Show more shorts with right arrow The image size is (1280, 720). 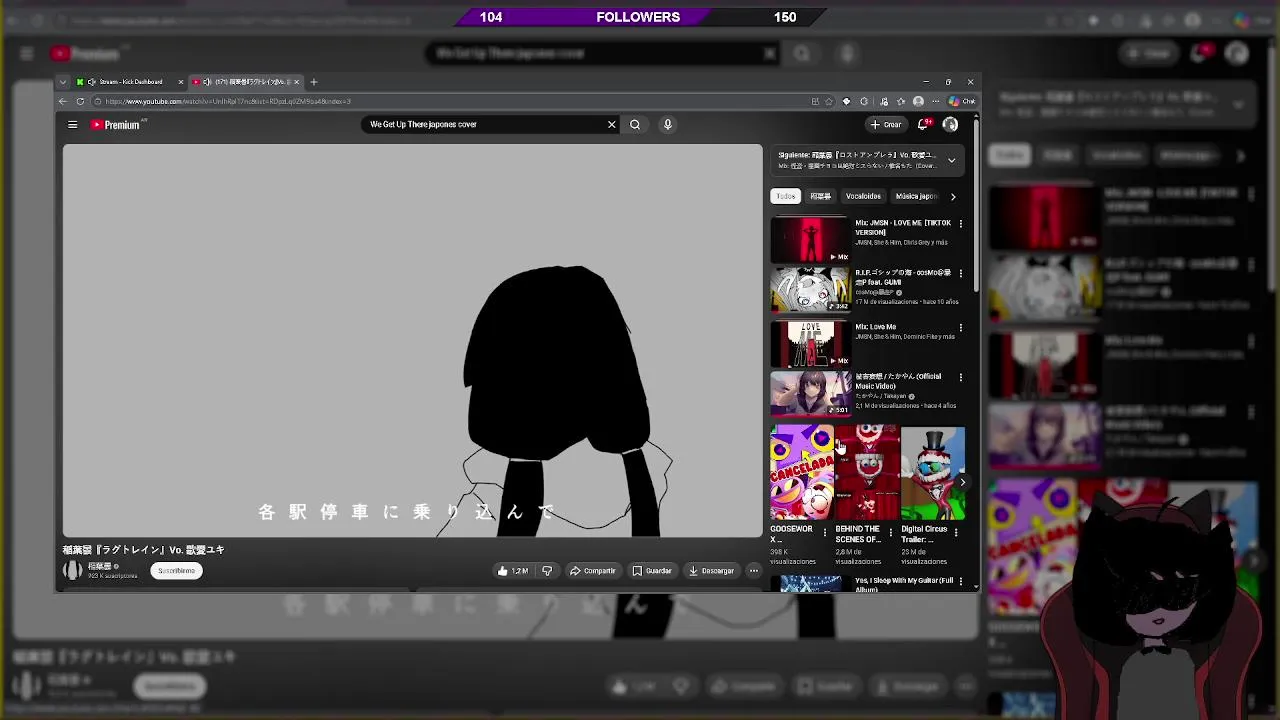pos(962,482)
